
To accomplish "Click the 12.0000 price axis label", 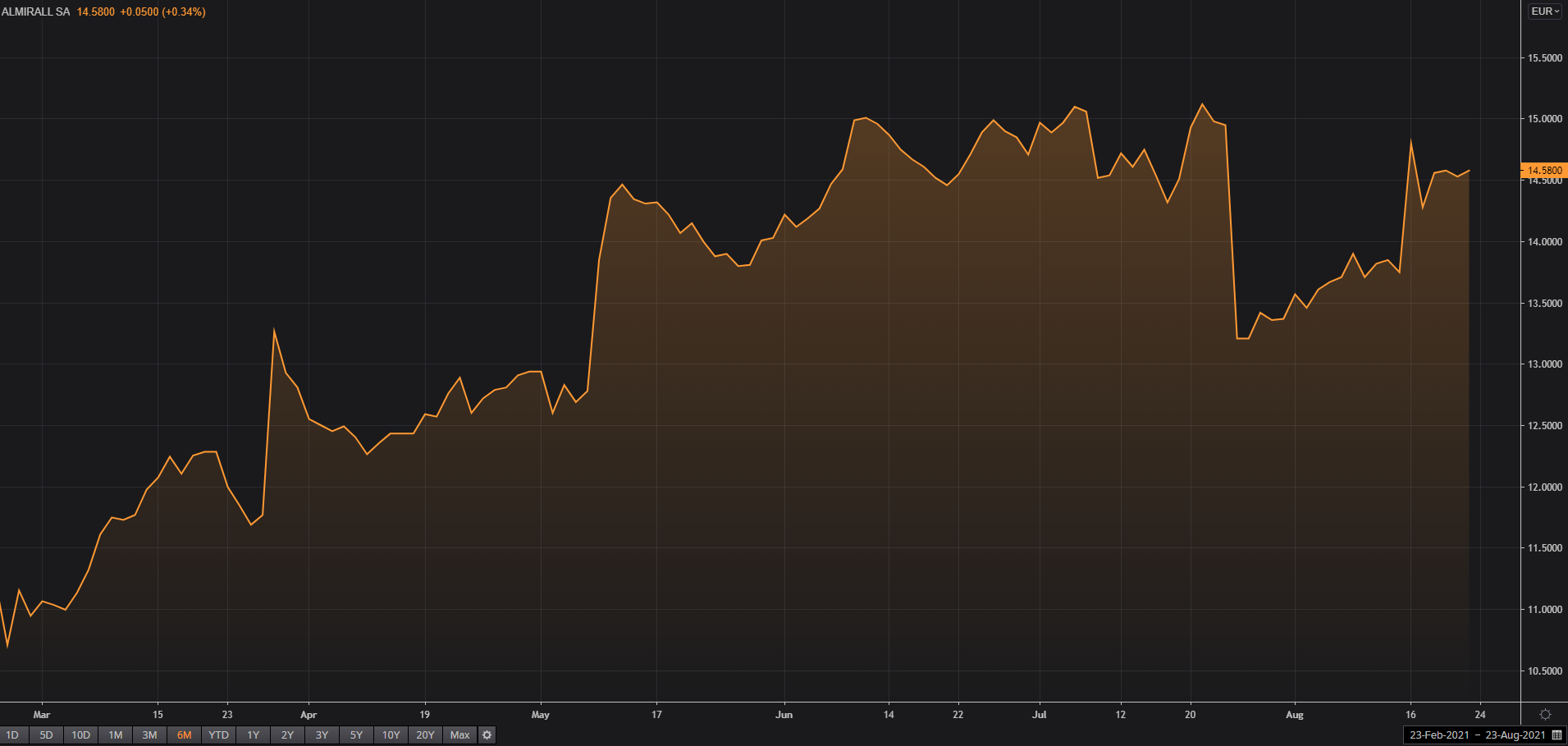I will [x=1544, y=487].
